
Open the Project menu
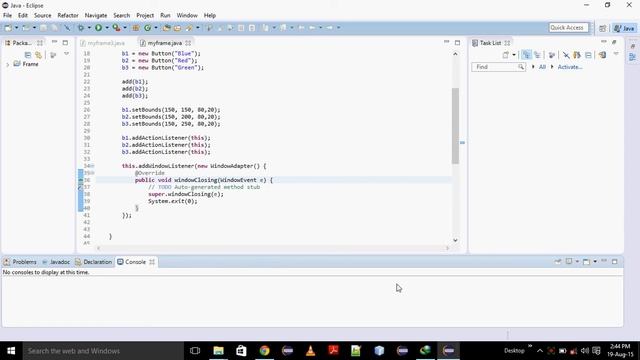[145, 16]
